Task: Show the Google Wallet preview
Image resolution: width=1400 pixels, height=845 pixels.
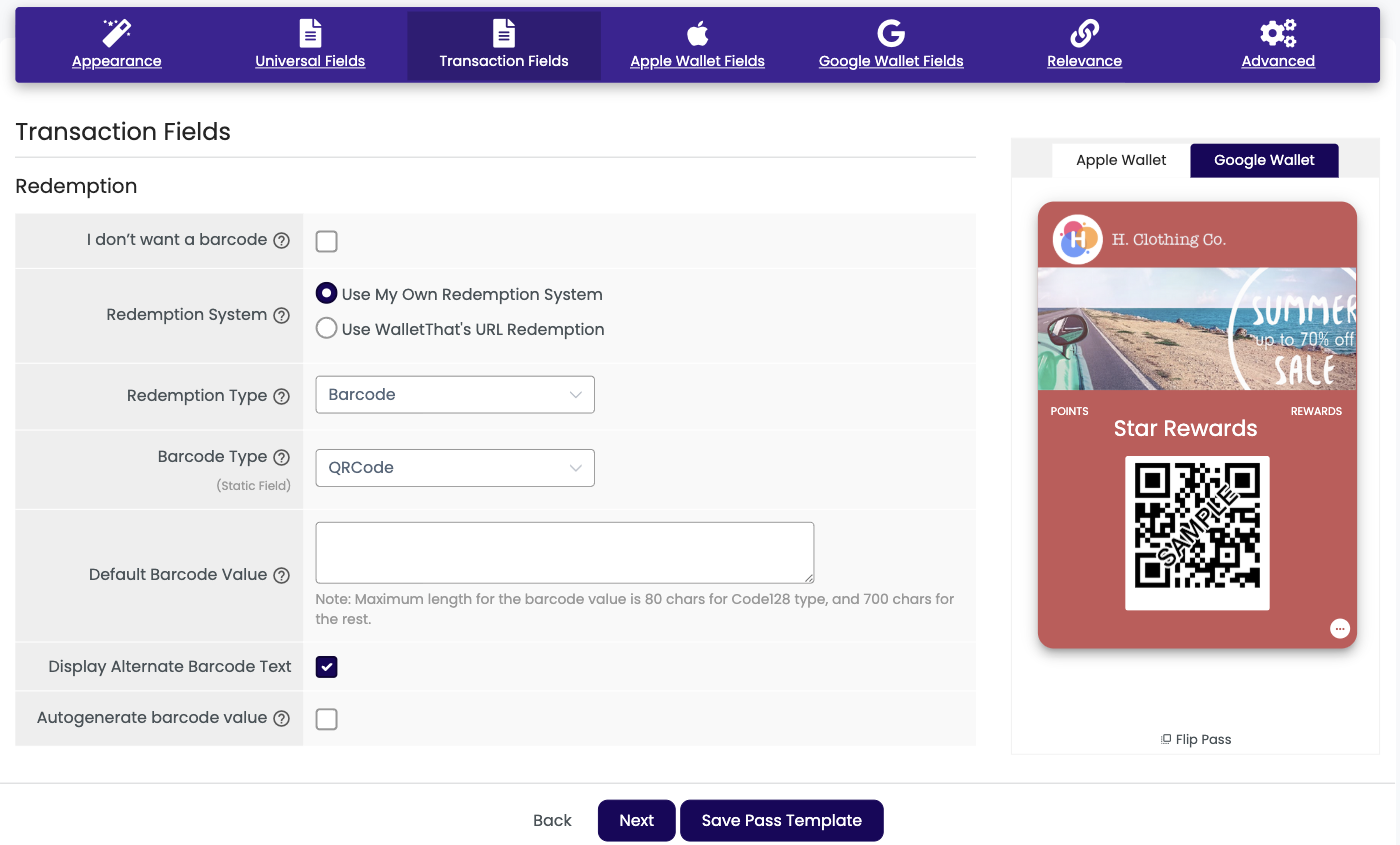Action: coord(1264,160)
